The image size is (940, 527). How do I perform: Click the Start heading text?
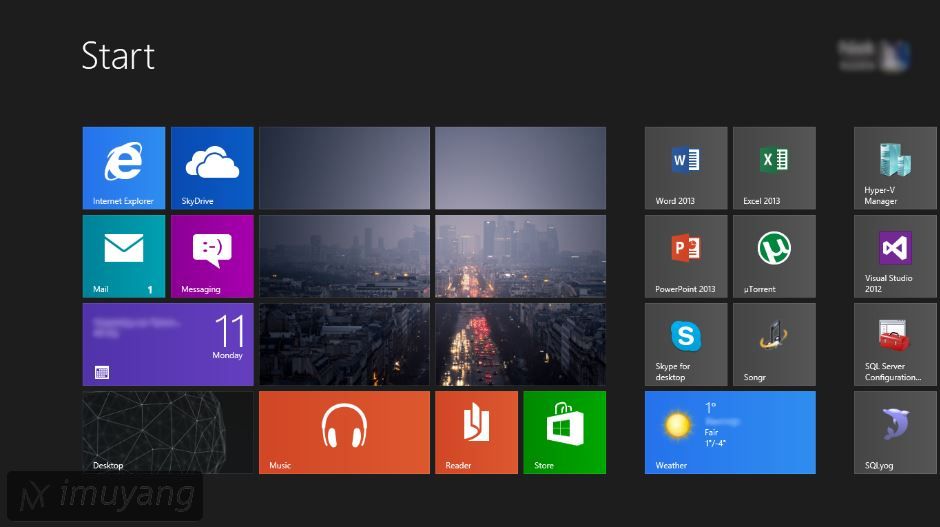[x=118, y=56]
